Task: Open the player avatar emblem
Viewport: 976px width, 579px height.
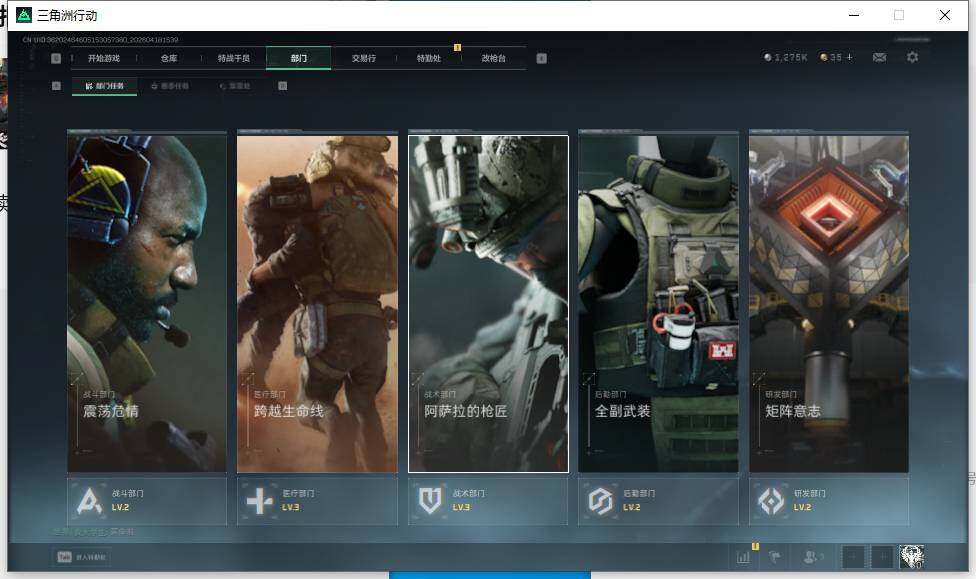Action: click(x=911, y=557)
